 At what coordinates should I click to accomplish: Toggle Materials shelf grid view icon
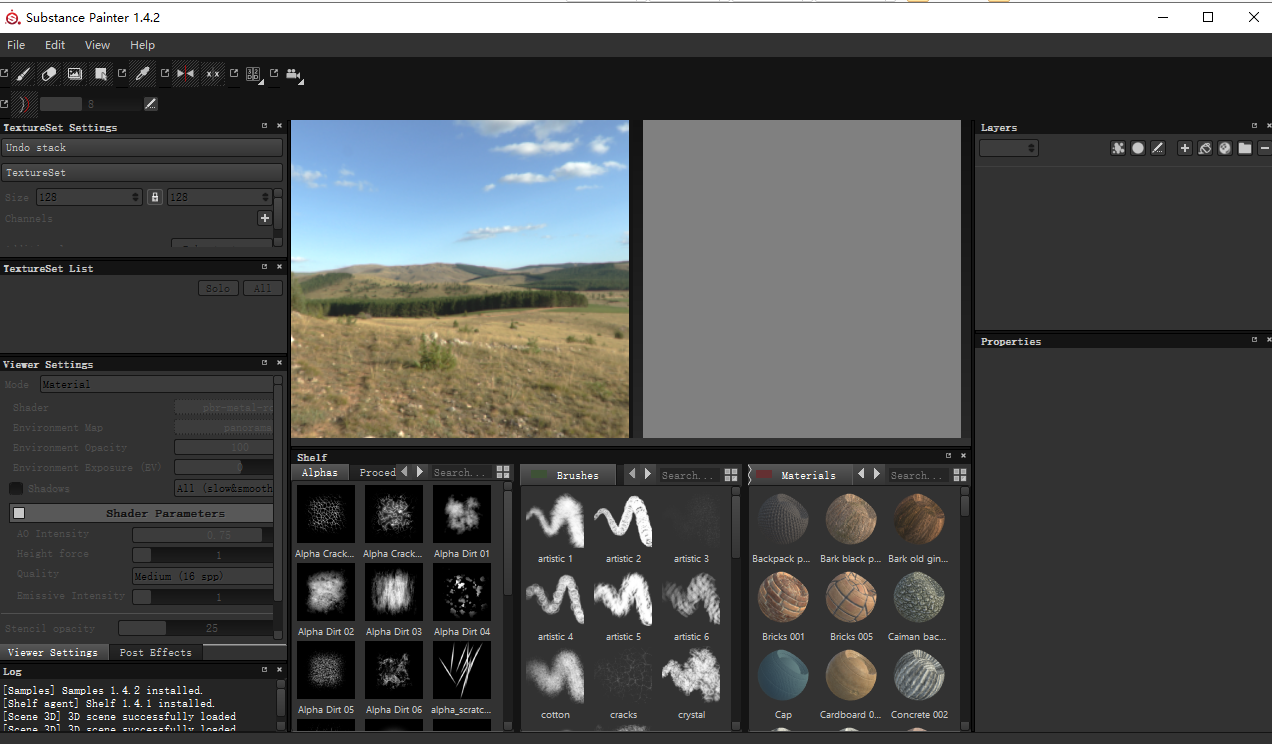[960, 475]
